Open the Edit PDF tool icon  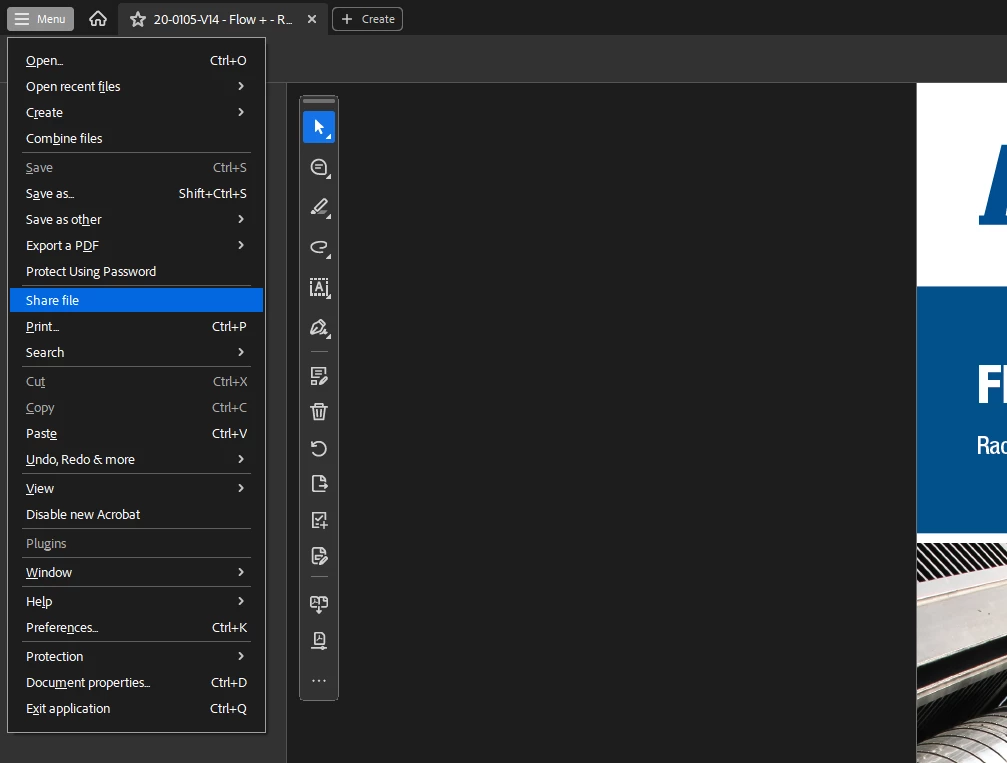[x=319, y=376]
